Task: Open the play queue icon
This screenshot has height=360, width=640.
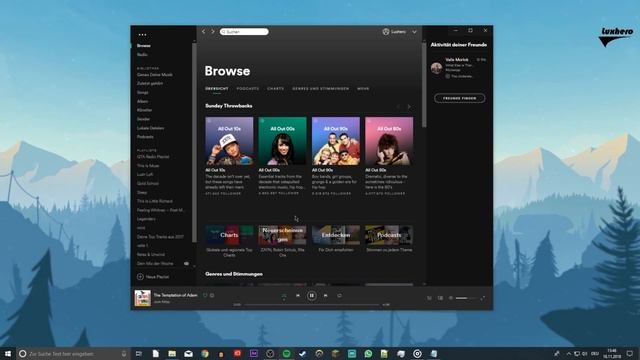Action: [429, 298]
